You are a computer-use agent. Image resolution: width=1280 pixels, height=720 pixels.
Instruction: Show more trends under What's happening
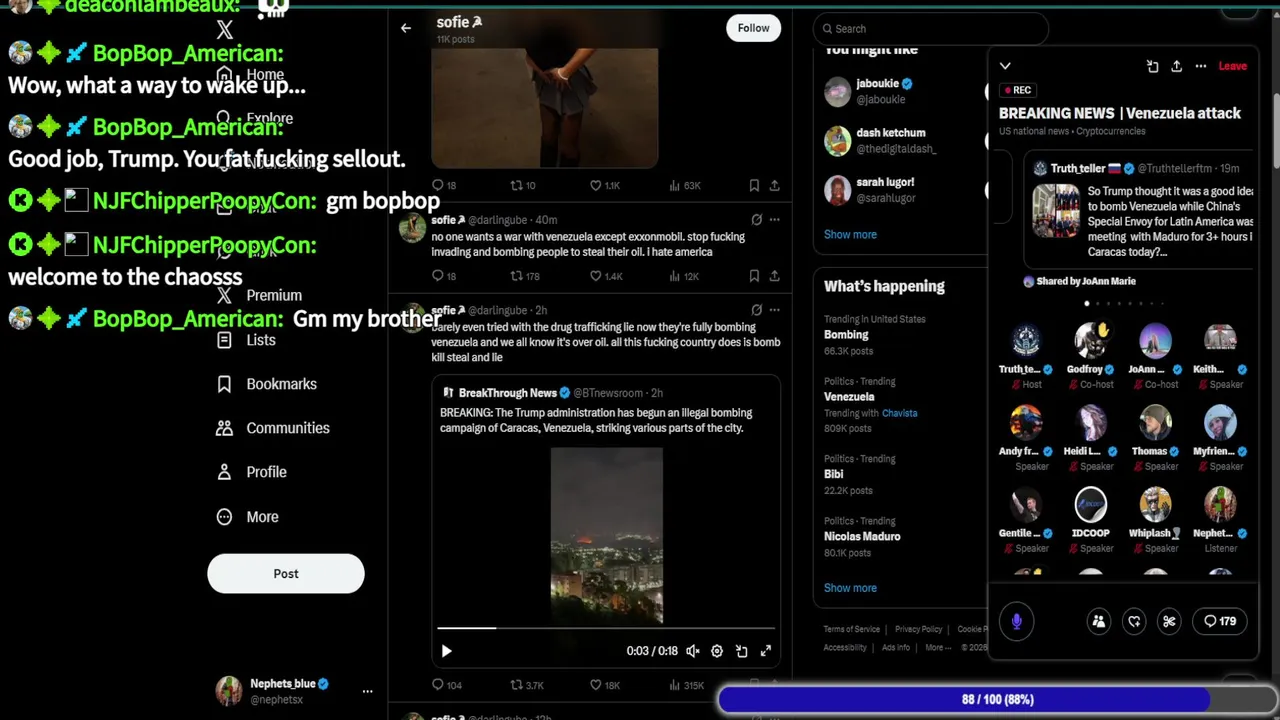pos(850,588)
